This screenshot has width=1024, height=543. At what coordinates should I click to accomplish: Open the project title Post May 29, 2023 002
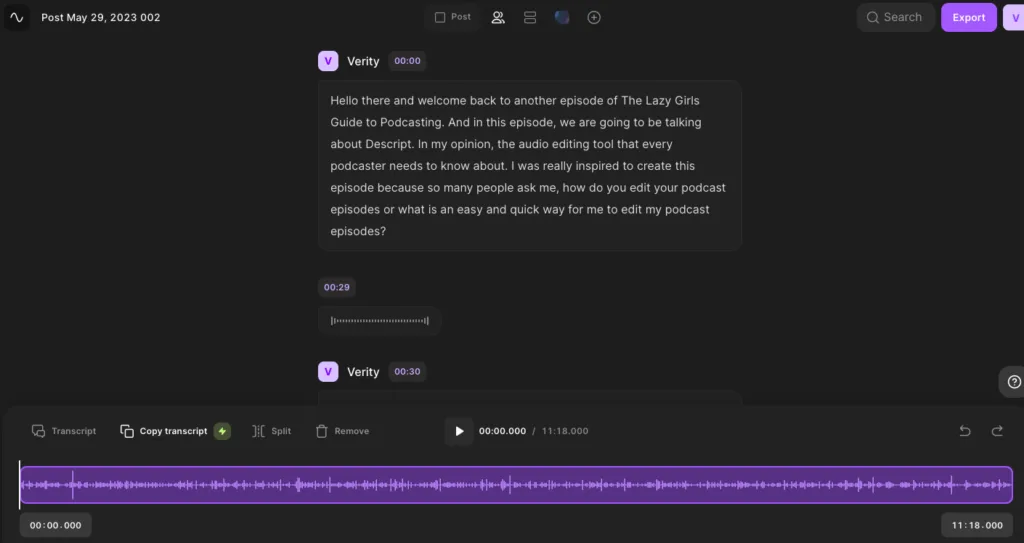click(x=101, y=18)
